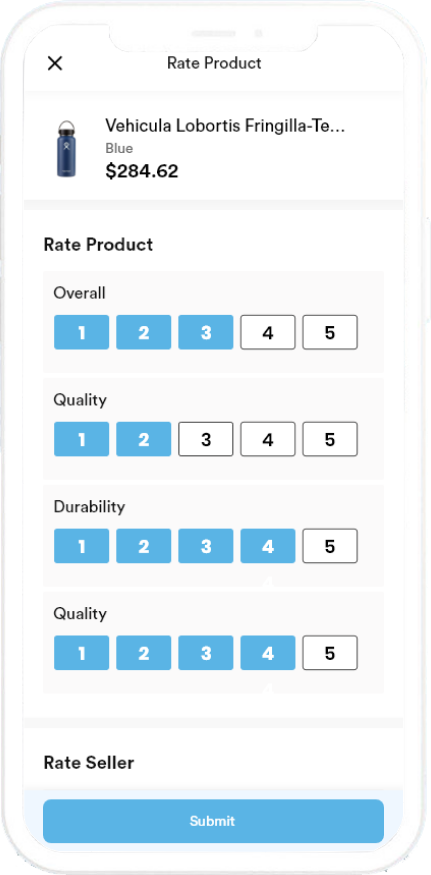Viewport: 431px width, 875px height.
Task: Tap the Rate Seller section heading
Action: click(x=89, y=762)
